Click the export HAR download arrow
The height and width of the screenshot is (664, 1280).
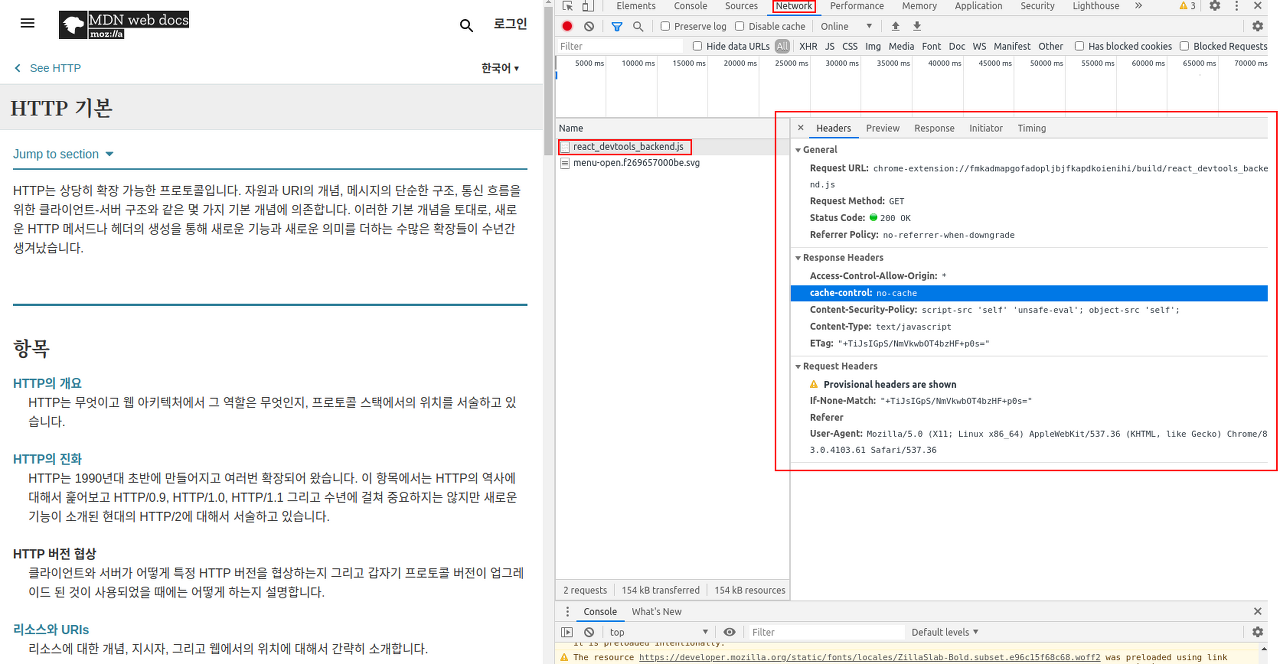[917, 26]
